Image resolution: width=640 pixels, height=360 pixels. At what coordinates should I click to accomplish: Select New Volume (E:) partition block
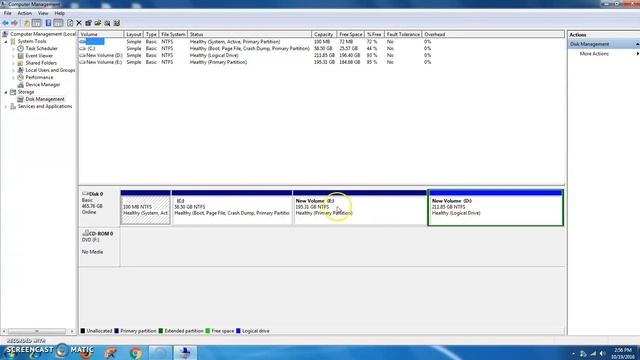(360, 207)
